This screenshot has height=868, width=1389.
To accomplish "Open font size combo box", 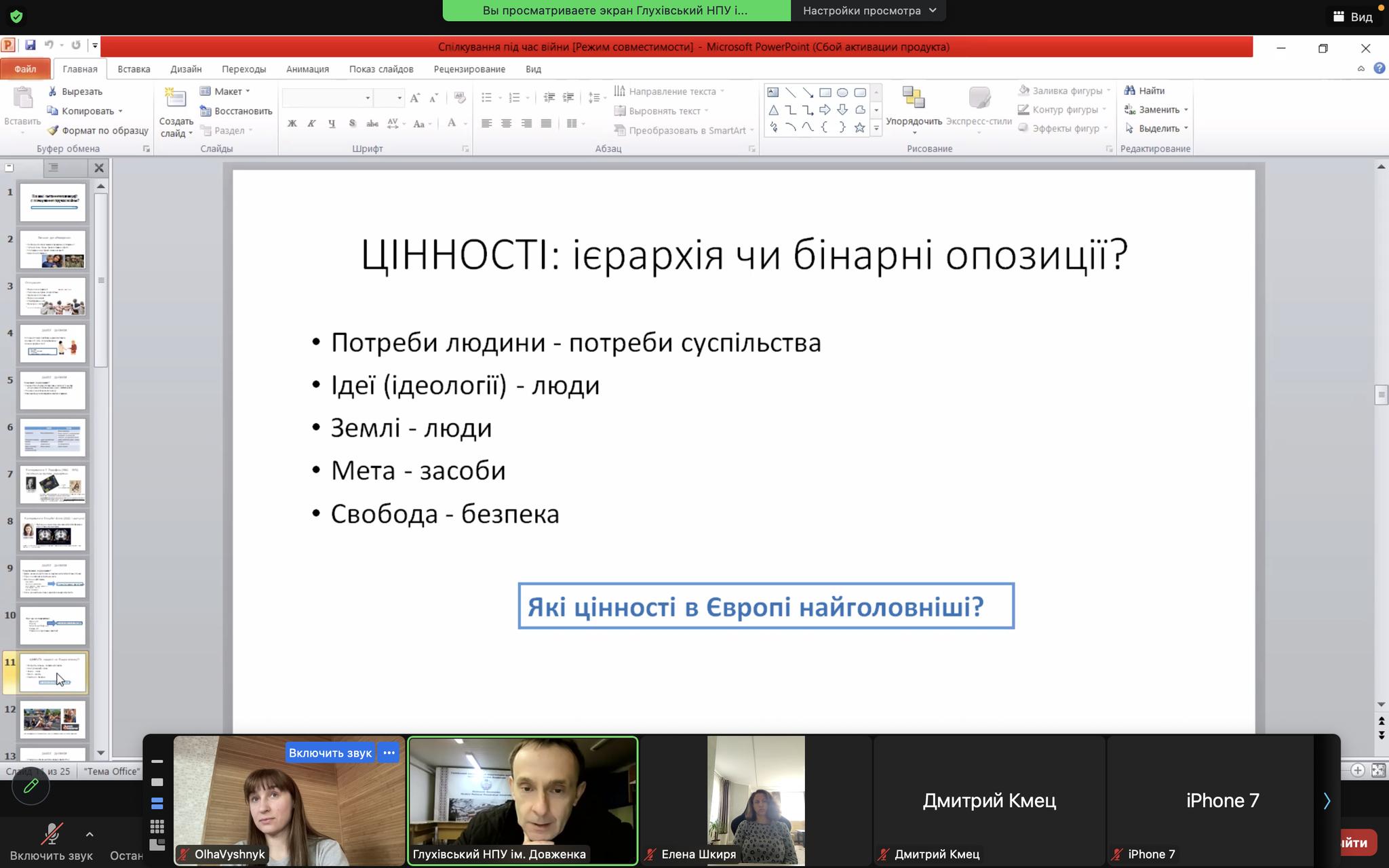I will point(389,98).
